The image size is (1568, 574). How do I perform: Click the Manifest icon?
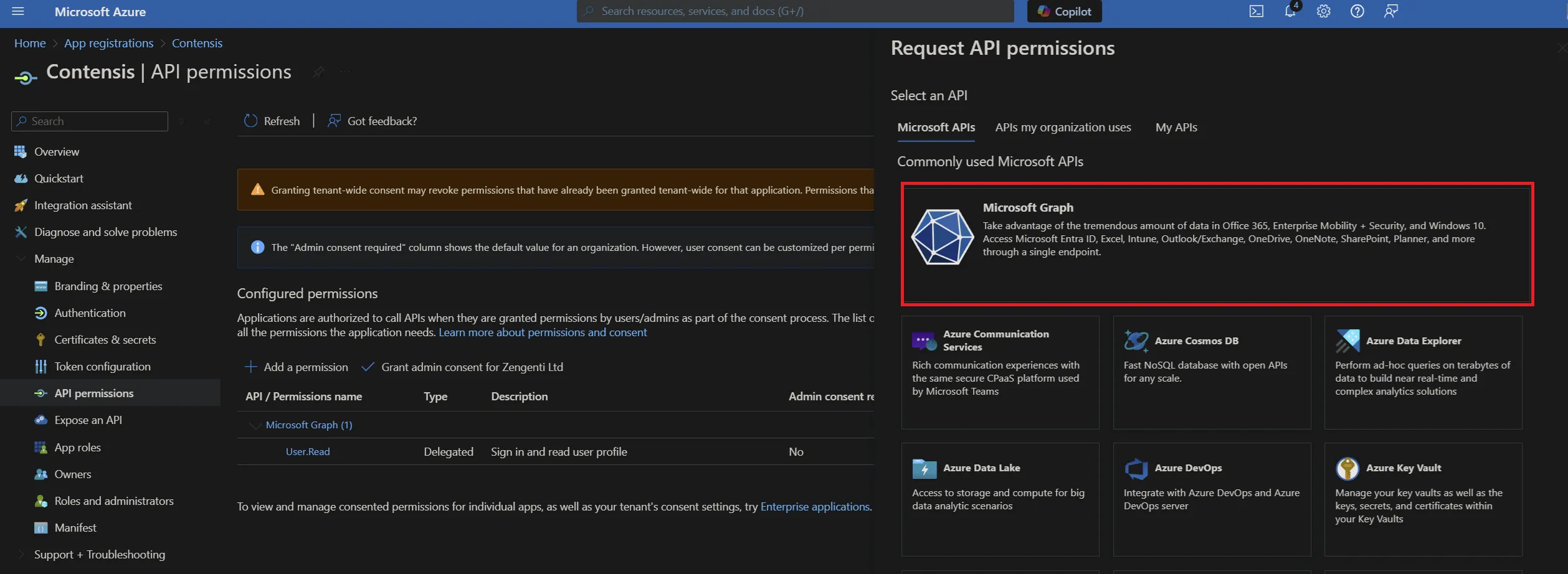[40, 528]
